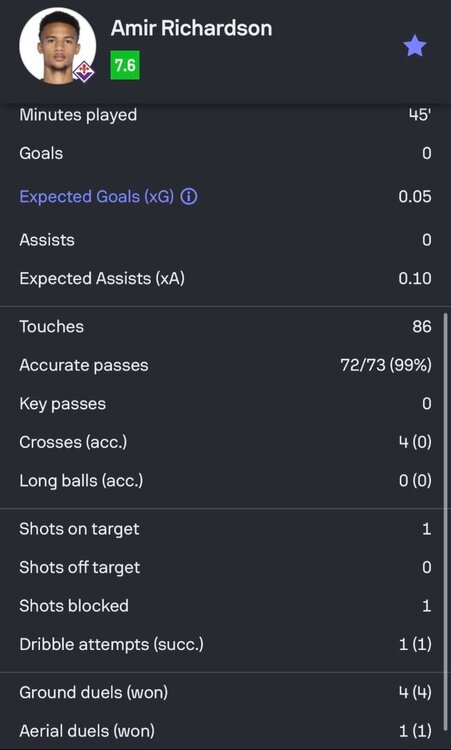Select the Minutes played row
Viewport: 451px width, 750px height.
225,115
